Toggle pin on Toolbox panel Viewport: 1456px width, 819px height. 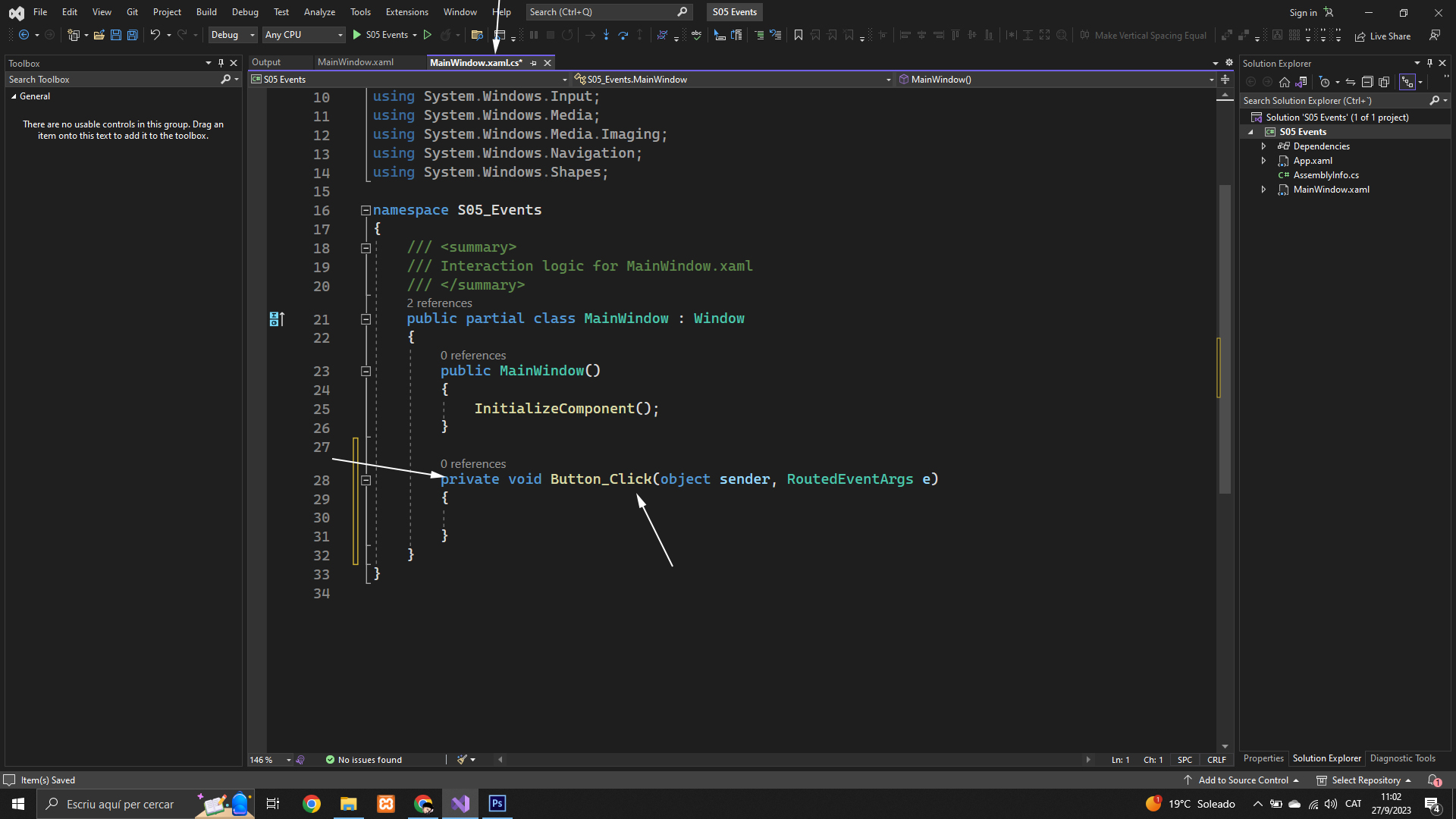tap(221, 63)
